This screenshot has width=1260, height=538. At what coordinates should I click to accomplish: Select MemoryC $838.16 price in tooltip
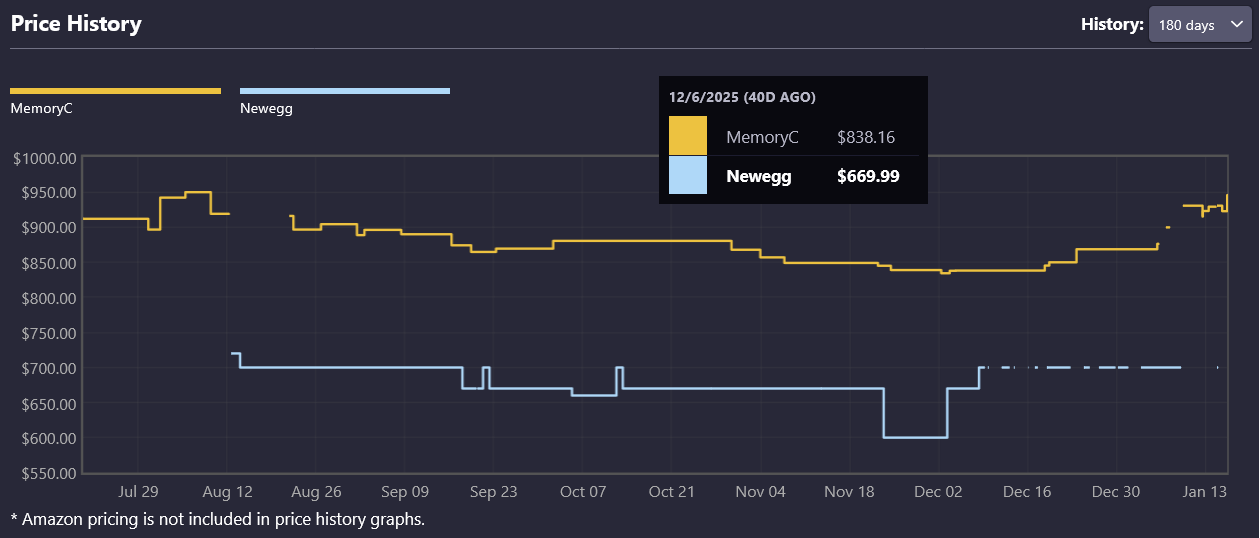[x=867, y=137]
